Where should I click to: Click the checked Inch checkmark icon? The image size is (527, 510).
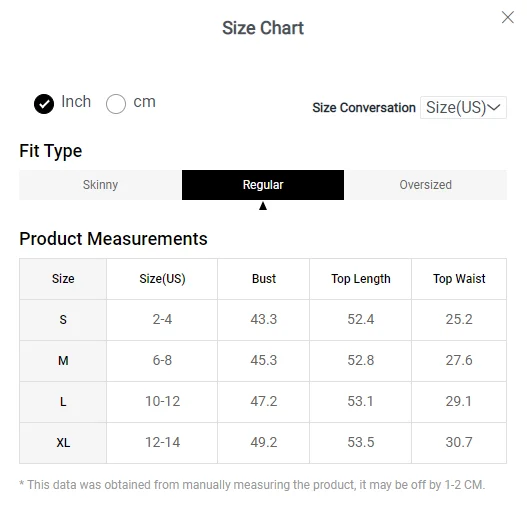point(44,104)
